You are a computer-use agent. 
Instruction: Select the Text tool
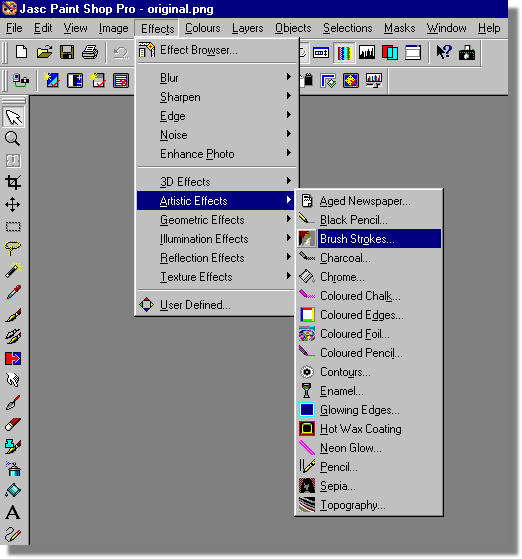coord(13,513)
